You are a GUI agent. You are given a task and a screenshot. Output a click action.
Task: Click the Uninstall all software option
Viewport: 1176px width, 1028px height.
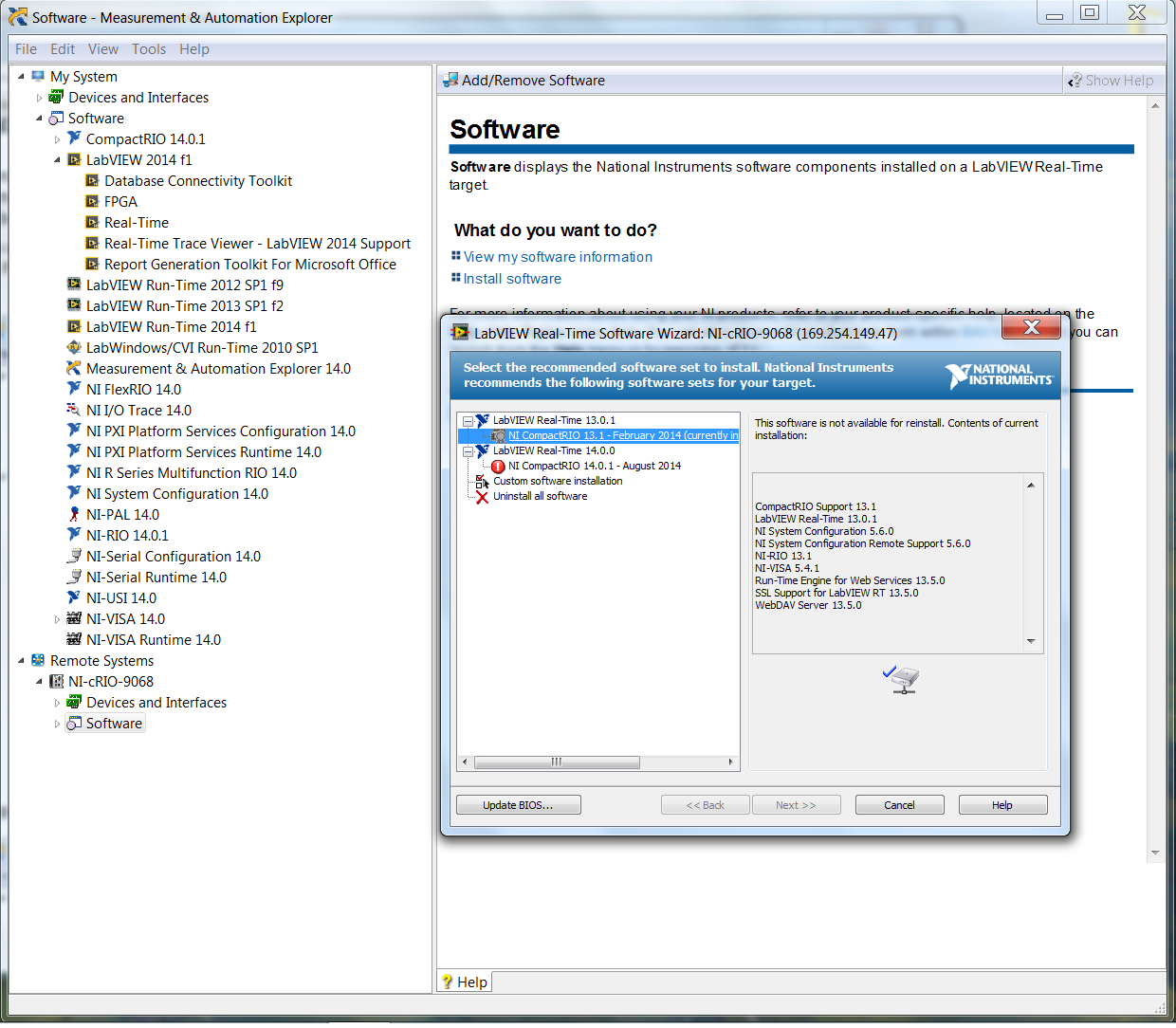tap(541, 496)
